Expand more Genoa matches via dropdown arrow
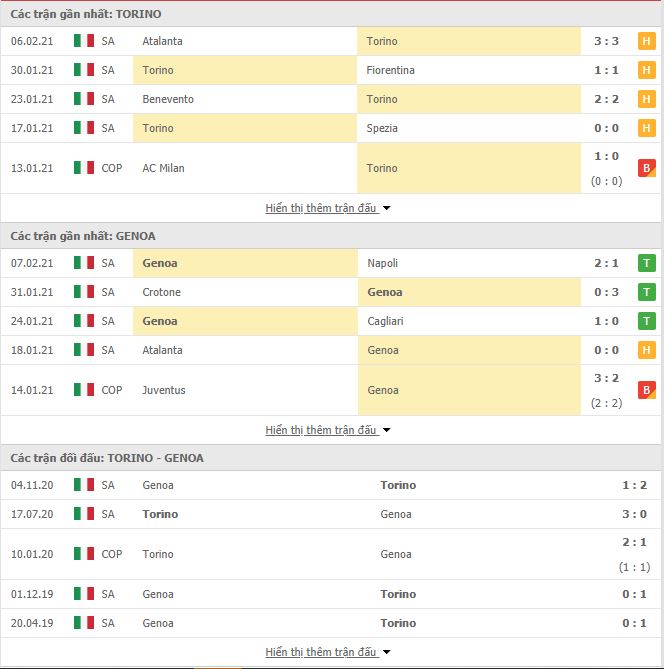The width and height of the screenshot is (664, 669). point(387,430)
